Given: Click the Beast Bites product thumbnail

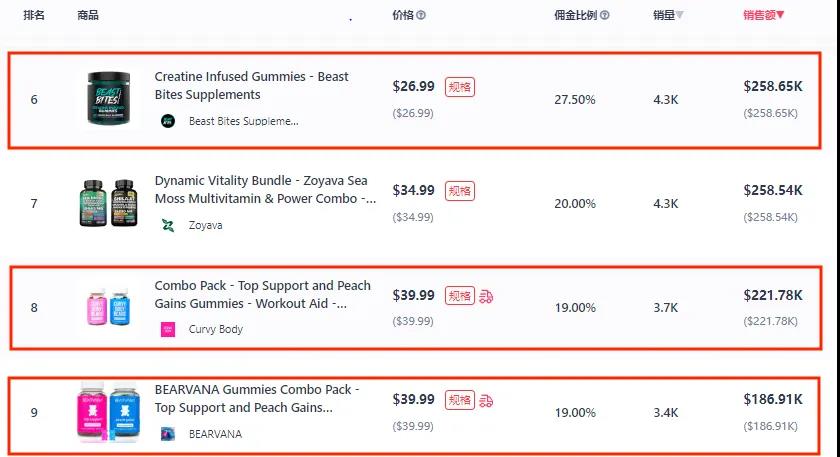Looking at the screenshot, I should [109, 99].
